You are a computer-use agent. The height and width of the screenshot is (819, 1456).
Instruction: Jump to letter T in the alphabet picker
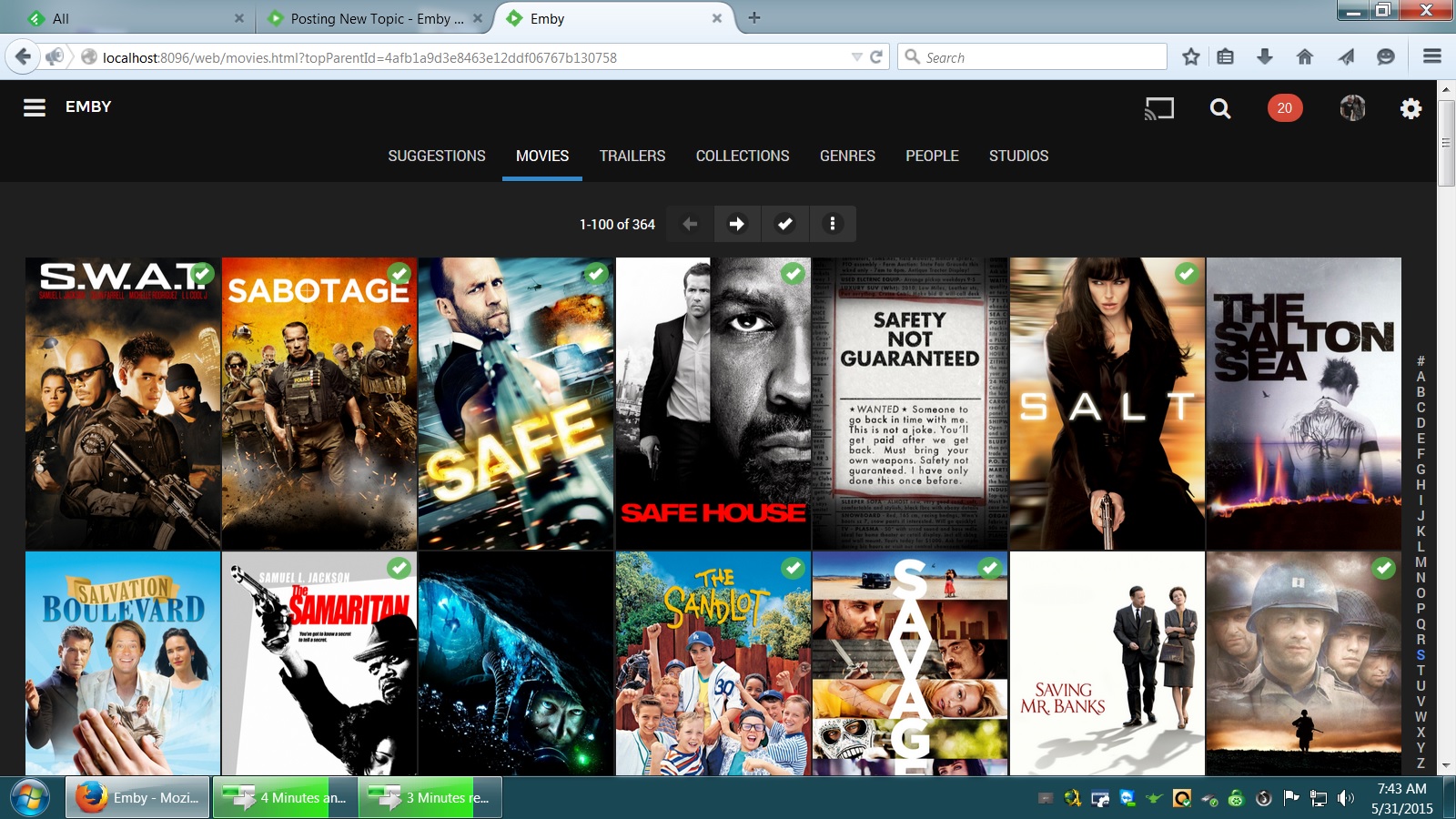[1421, 671]
